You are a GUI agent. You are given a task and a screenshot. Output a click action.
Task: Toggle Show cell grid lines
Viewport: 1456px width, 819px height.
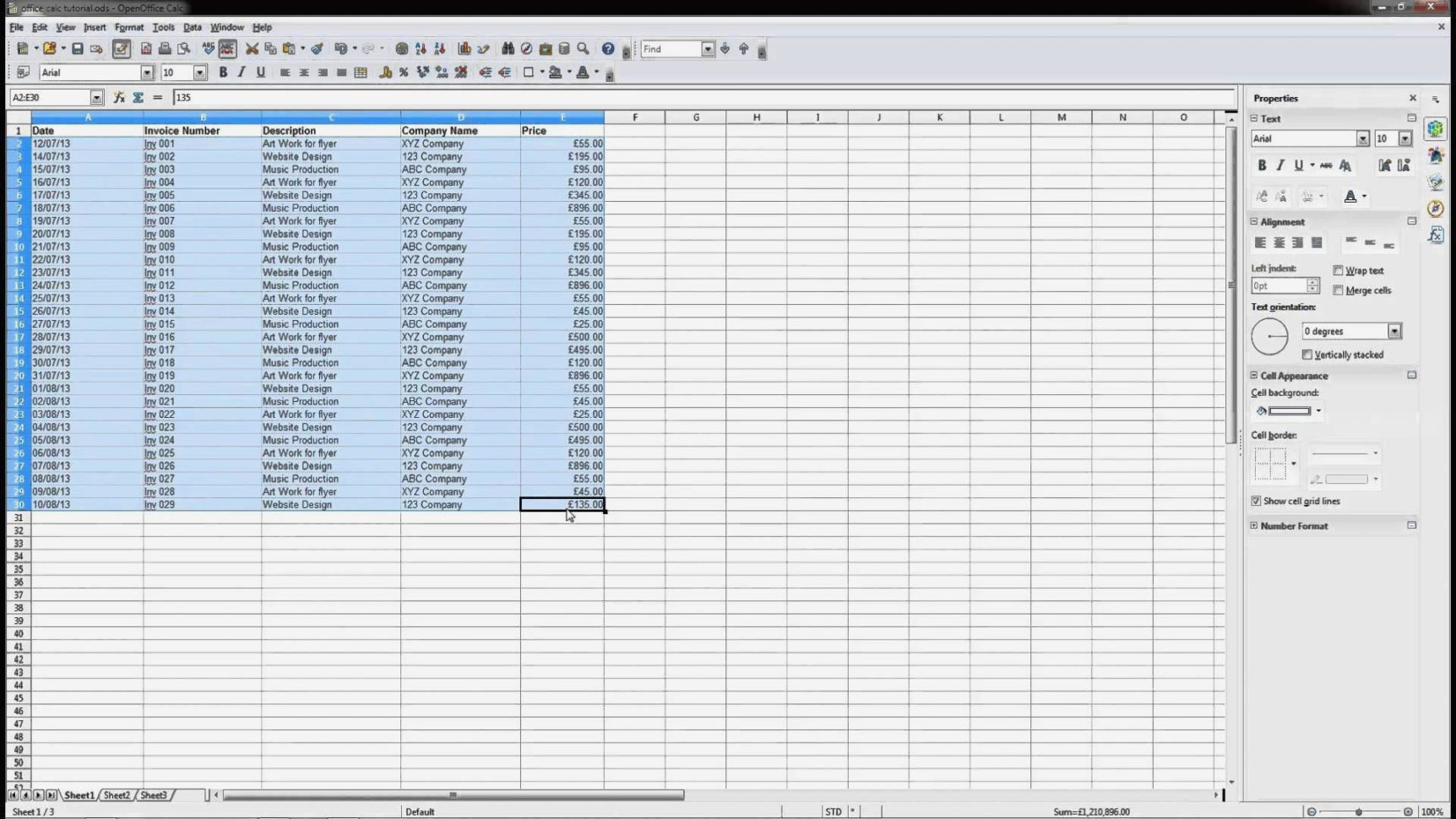tap(1256, 500)
